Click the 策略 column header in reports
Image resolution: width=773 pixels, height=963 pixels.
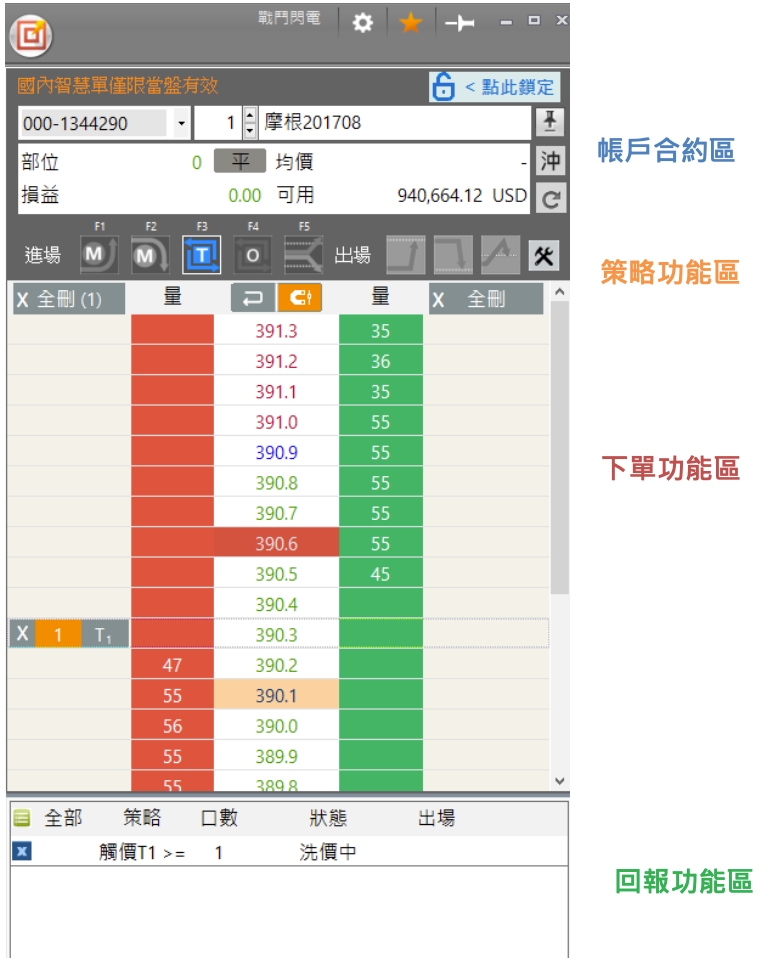point(142,818)
